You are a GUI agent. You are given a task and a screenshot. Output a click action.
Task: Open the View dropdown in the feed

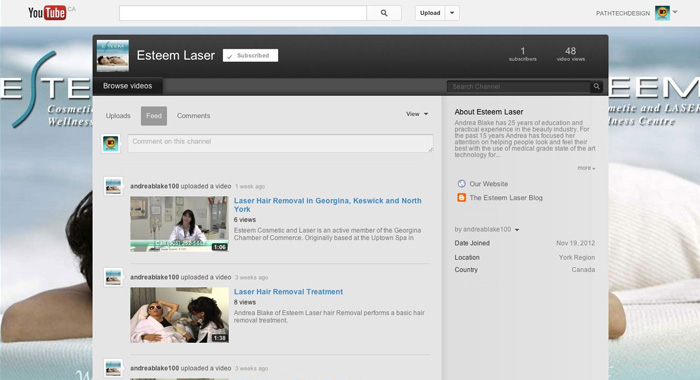click(417, 114)
